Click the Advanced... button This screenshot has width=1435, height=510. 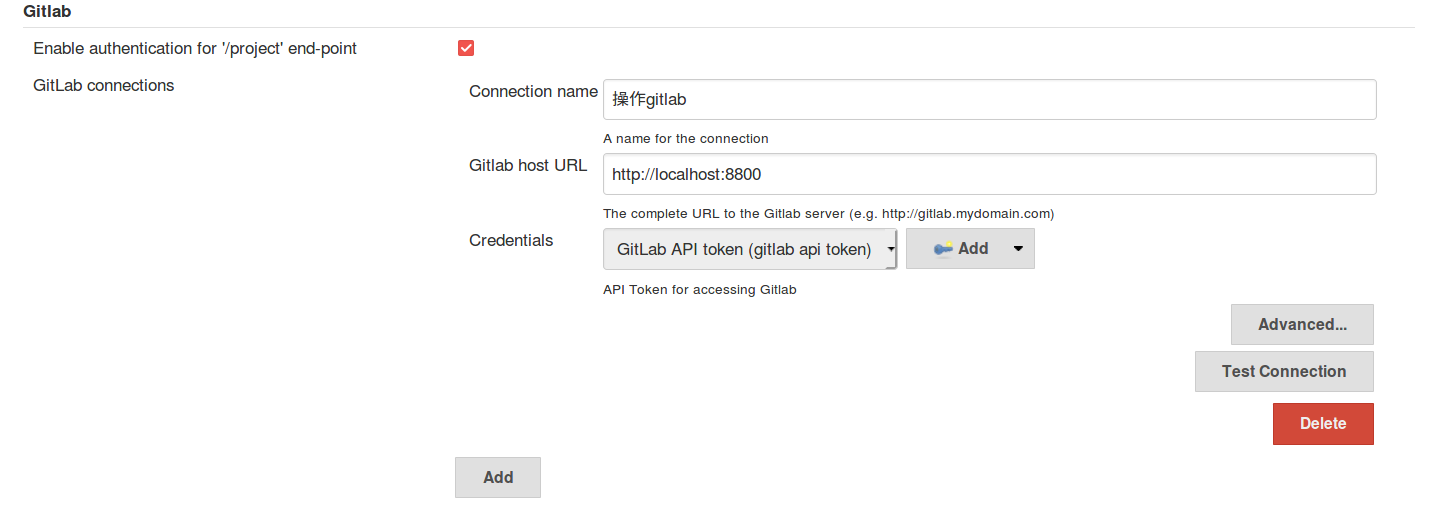[1302, 325]
